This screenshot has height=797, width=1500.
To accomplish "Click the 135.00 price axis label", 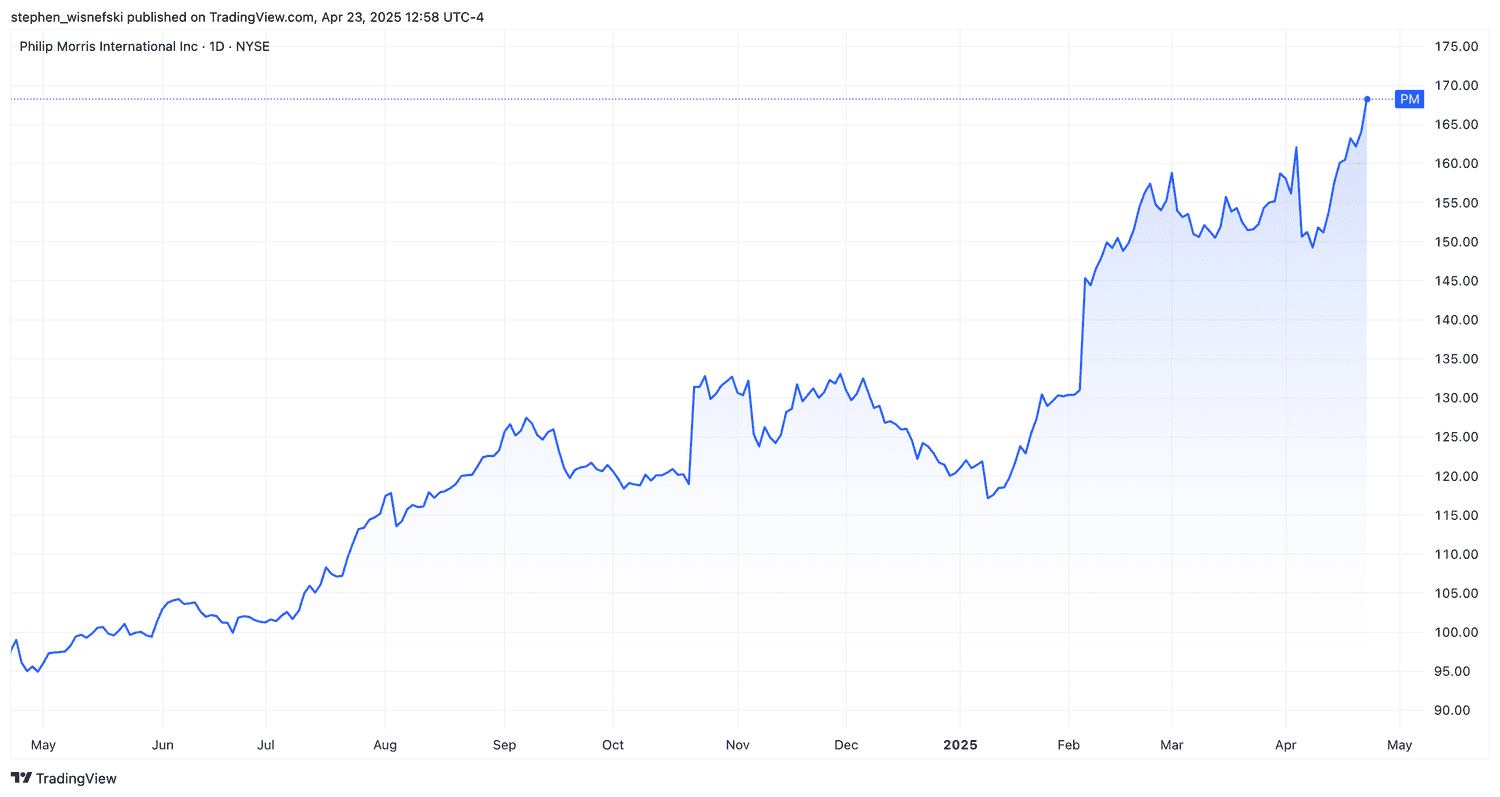I will click(x=1454, y=358).
